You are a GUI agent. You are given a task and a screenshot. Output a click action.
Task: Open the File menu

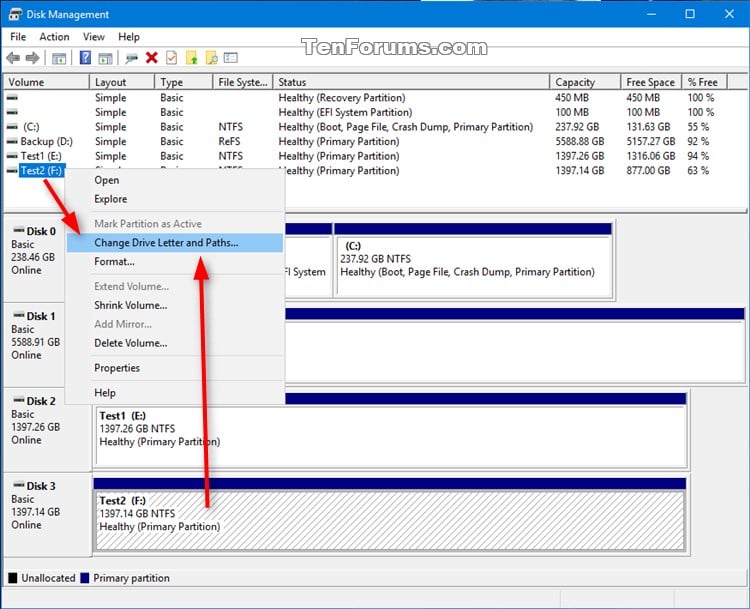[18, 37]
